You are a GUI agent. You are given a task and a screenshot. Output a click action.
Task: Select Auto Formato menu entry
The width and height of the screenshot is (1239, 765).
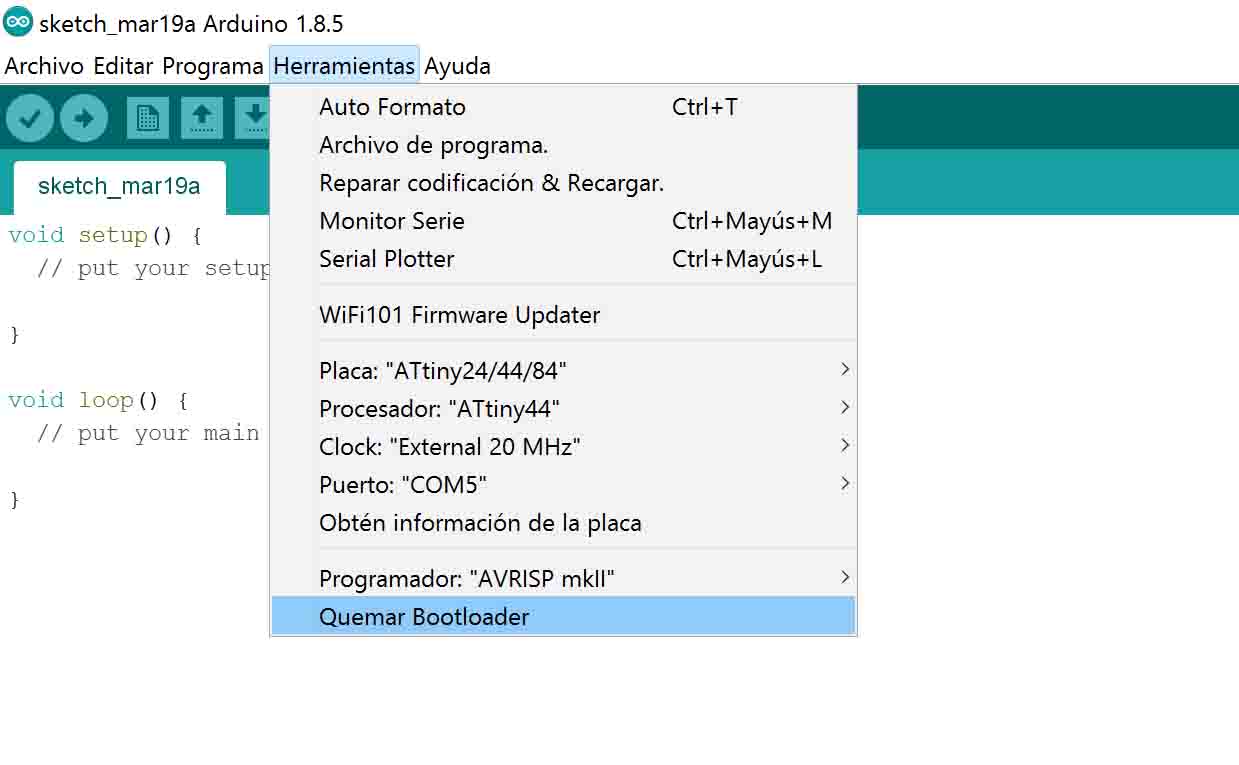click(x=564, y=107)
